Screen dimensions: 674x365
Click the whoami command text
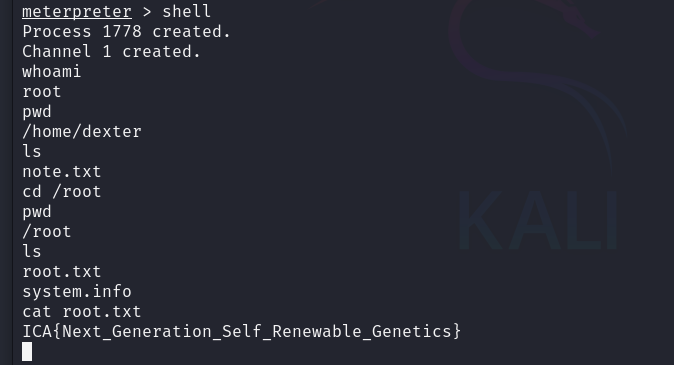[52, 71]
